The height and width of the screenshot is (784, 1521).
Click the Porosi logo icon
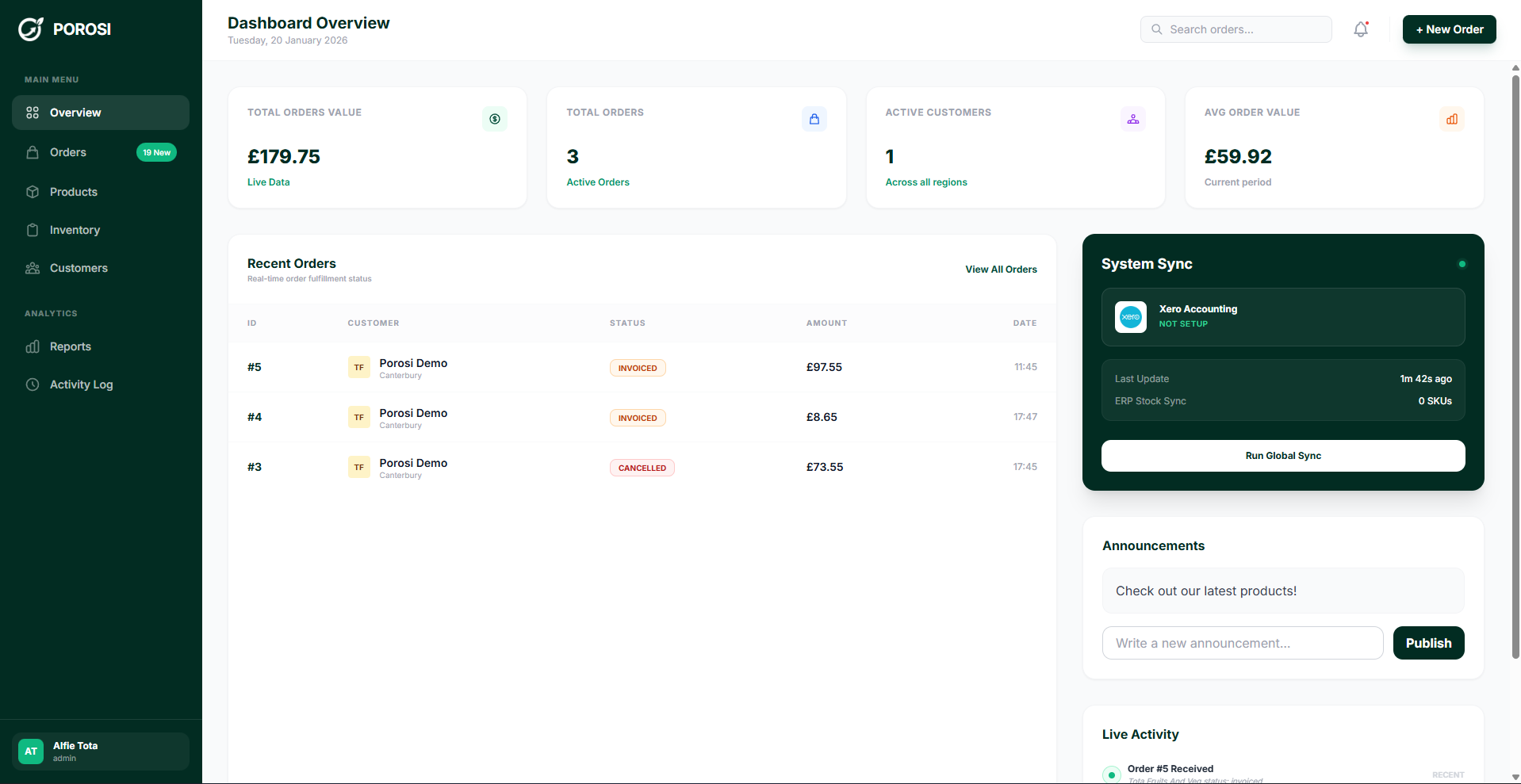point(31,29)
